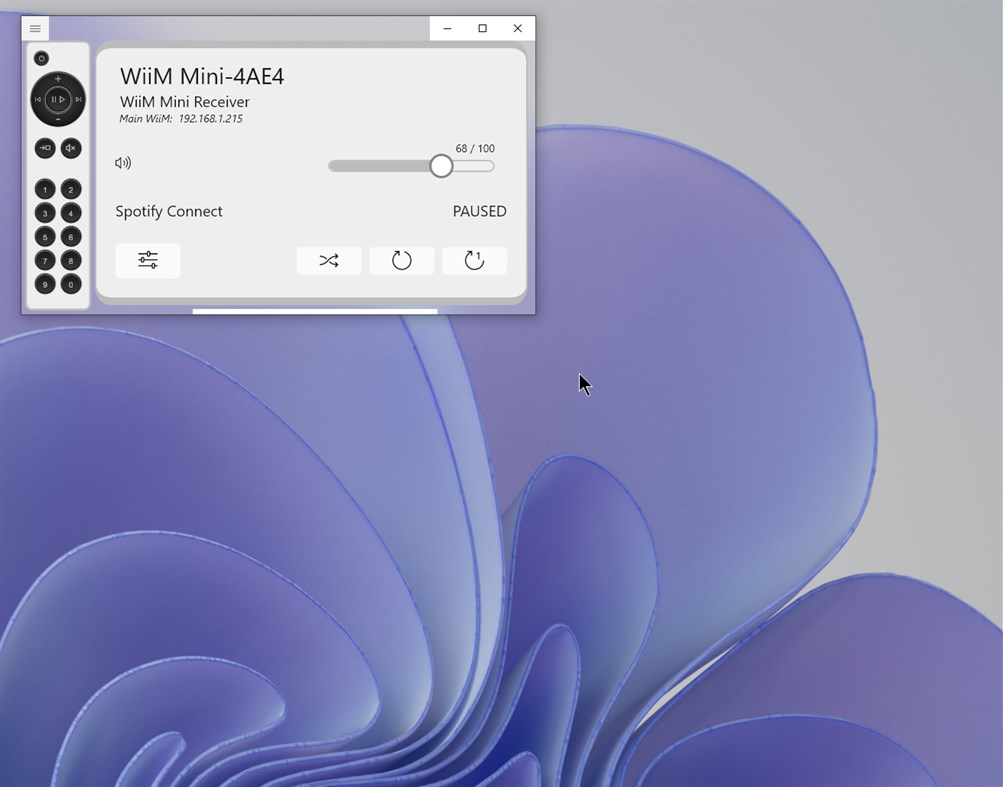Image resolution: width=1003 pixels, height=787 pixels.
Task: Click the input source button on the remote
Action: click(43, 148)
